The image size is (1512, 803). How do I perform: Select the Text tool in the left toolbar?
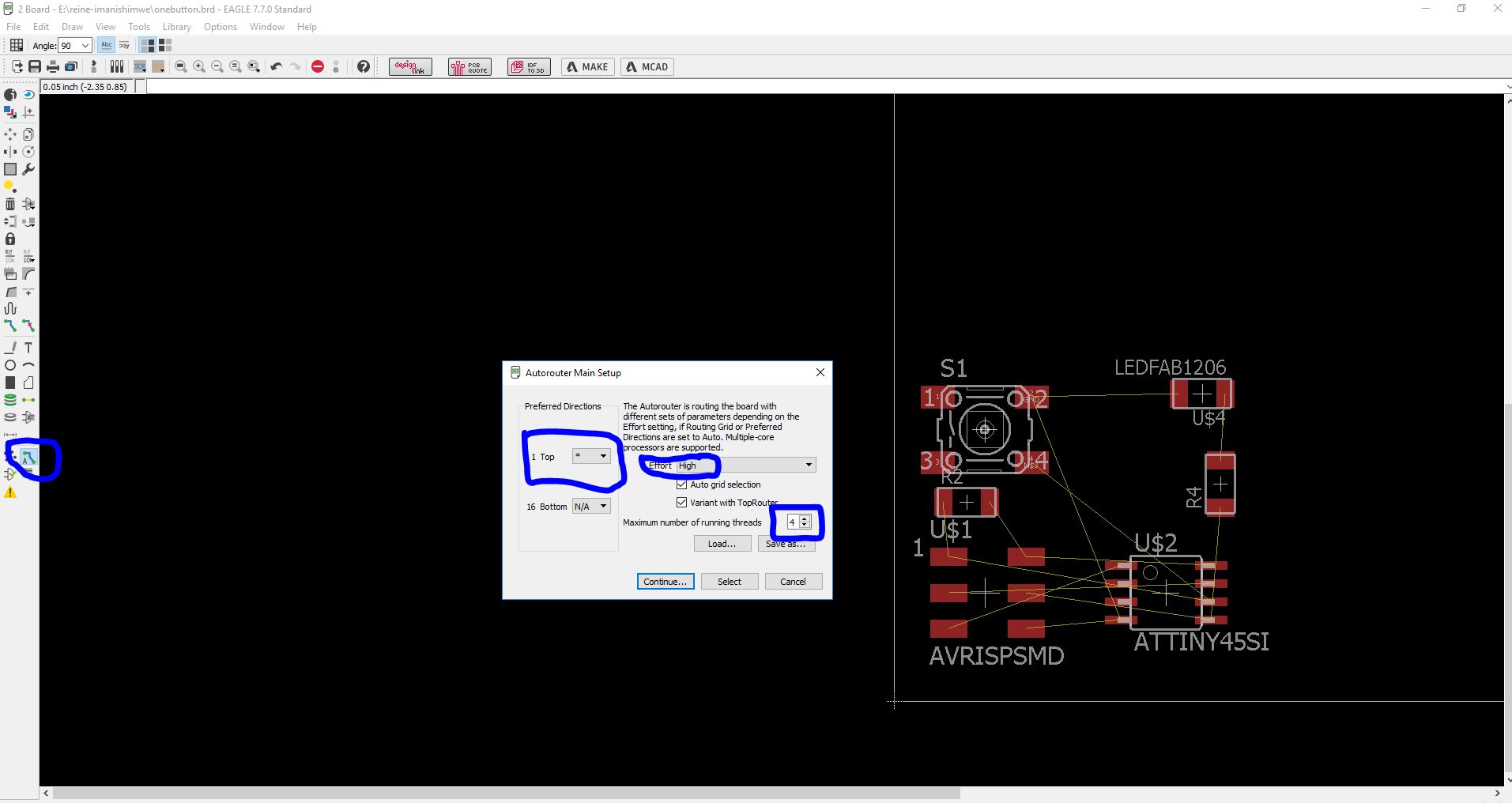click(x=28, y=347)
